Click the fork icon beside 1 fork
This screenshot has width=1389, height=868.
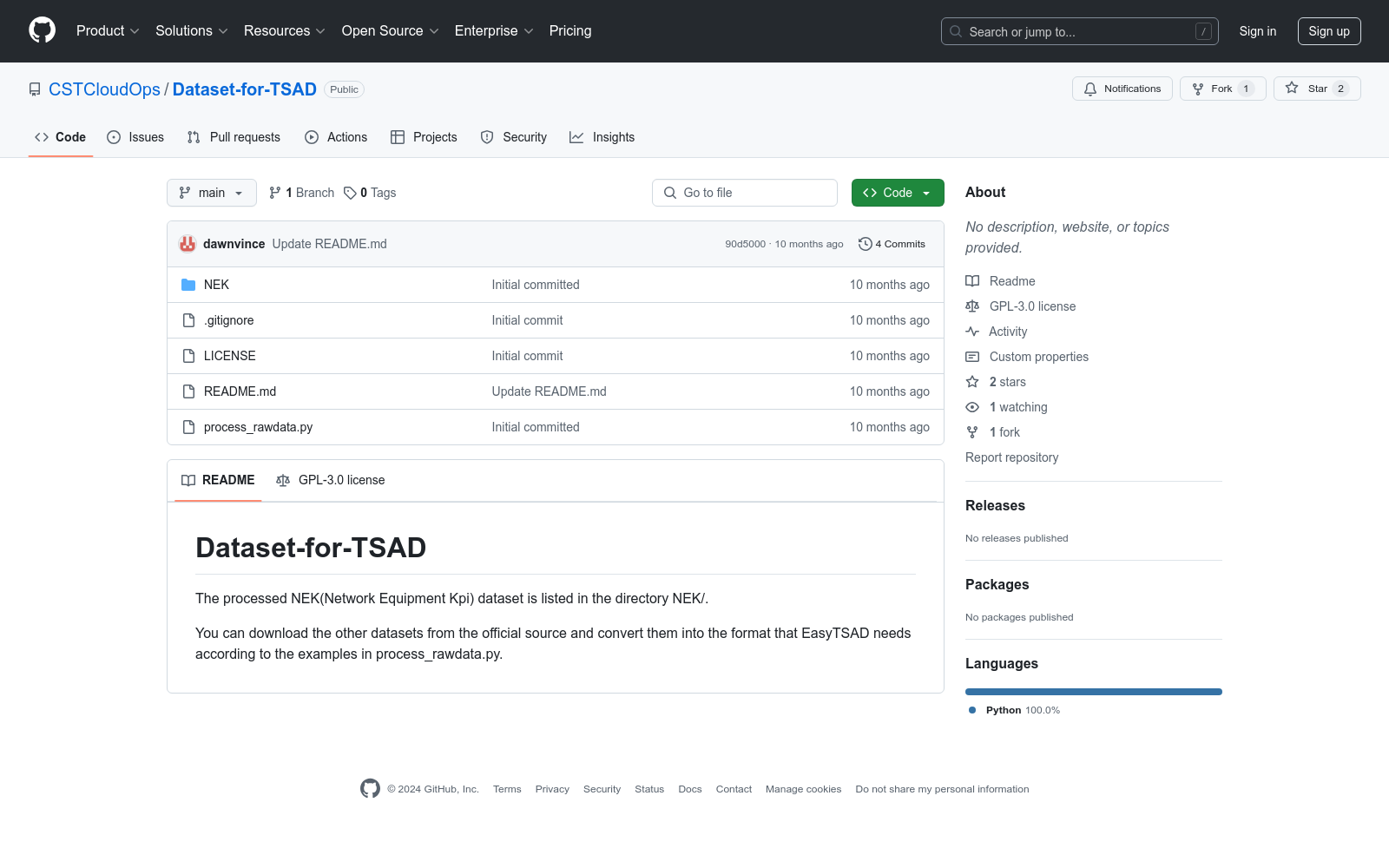click(x=972, y=432)
